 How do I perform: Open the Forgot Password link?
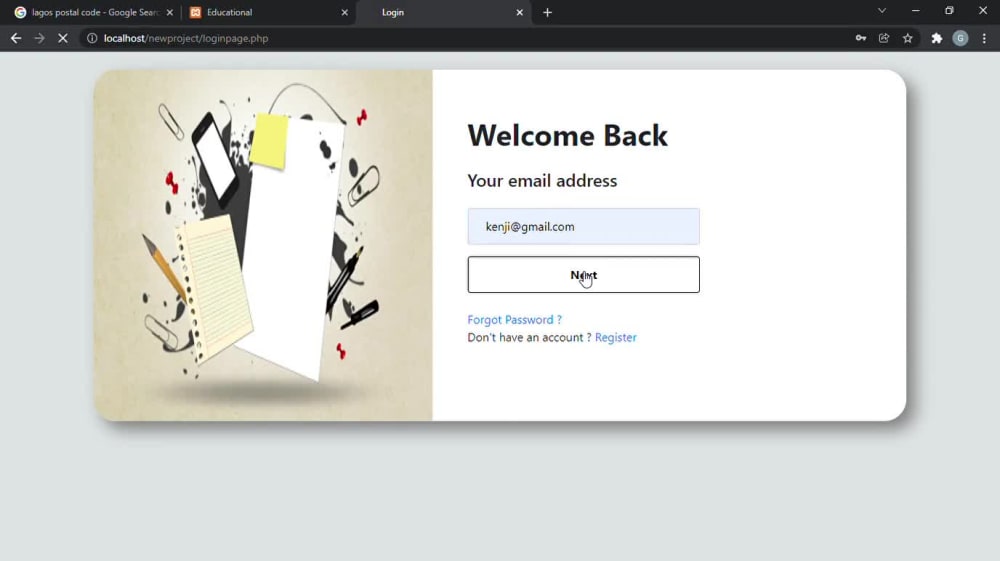pos(514,319)
